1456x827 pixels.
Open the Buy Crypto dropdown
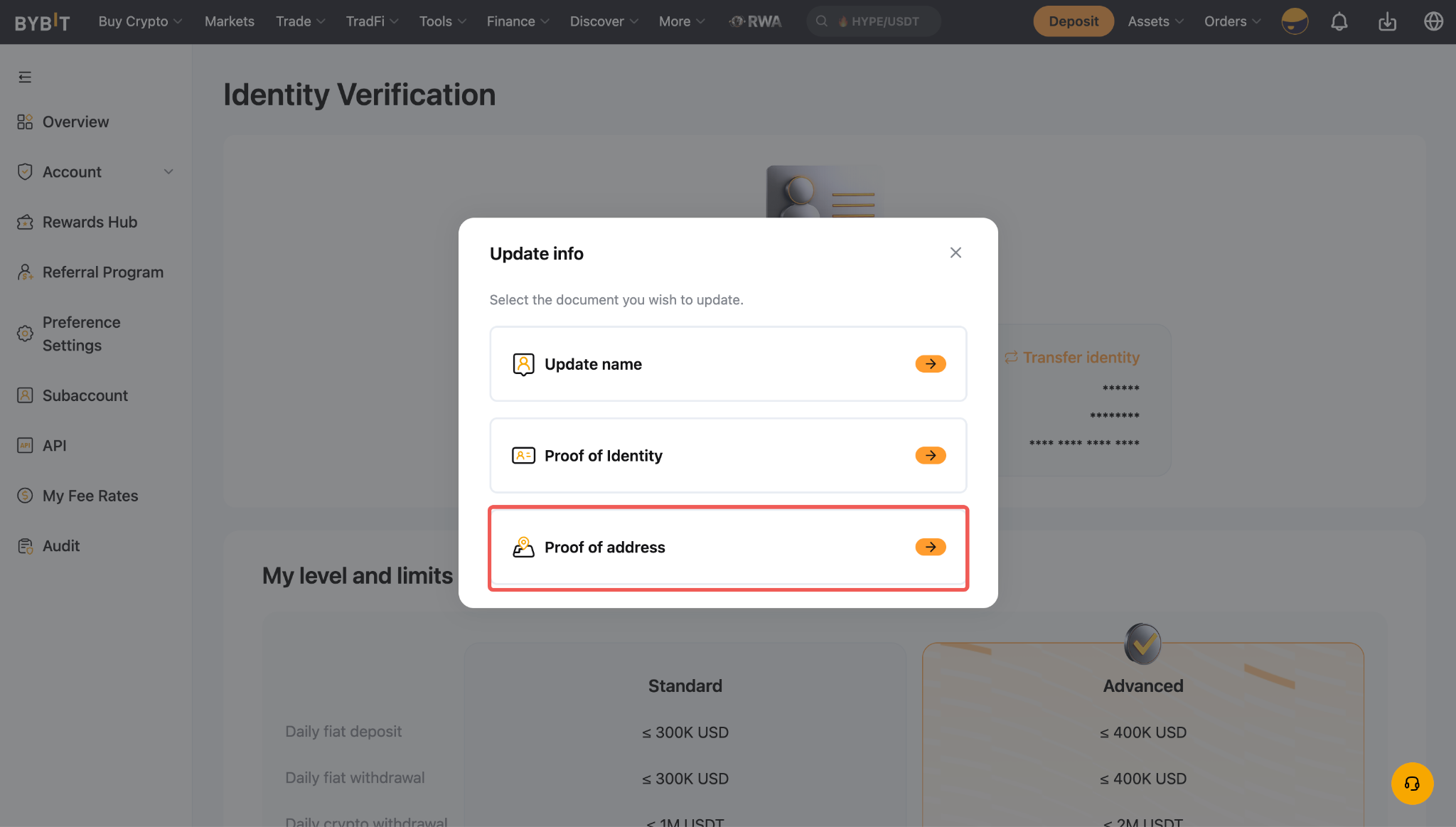tap(140, 21)
